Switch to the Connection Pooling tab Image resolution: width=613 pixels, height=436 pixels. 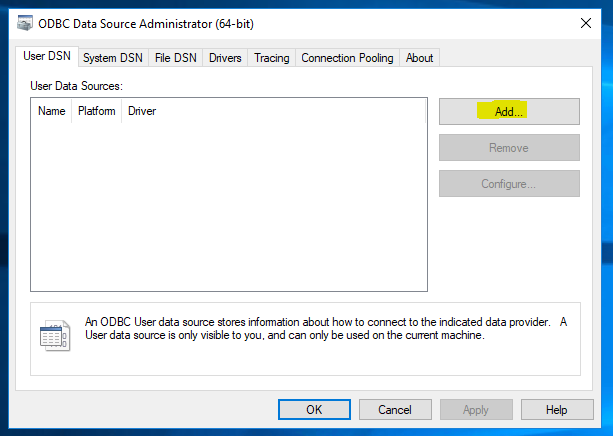[347, 58]
